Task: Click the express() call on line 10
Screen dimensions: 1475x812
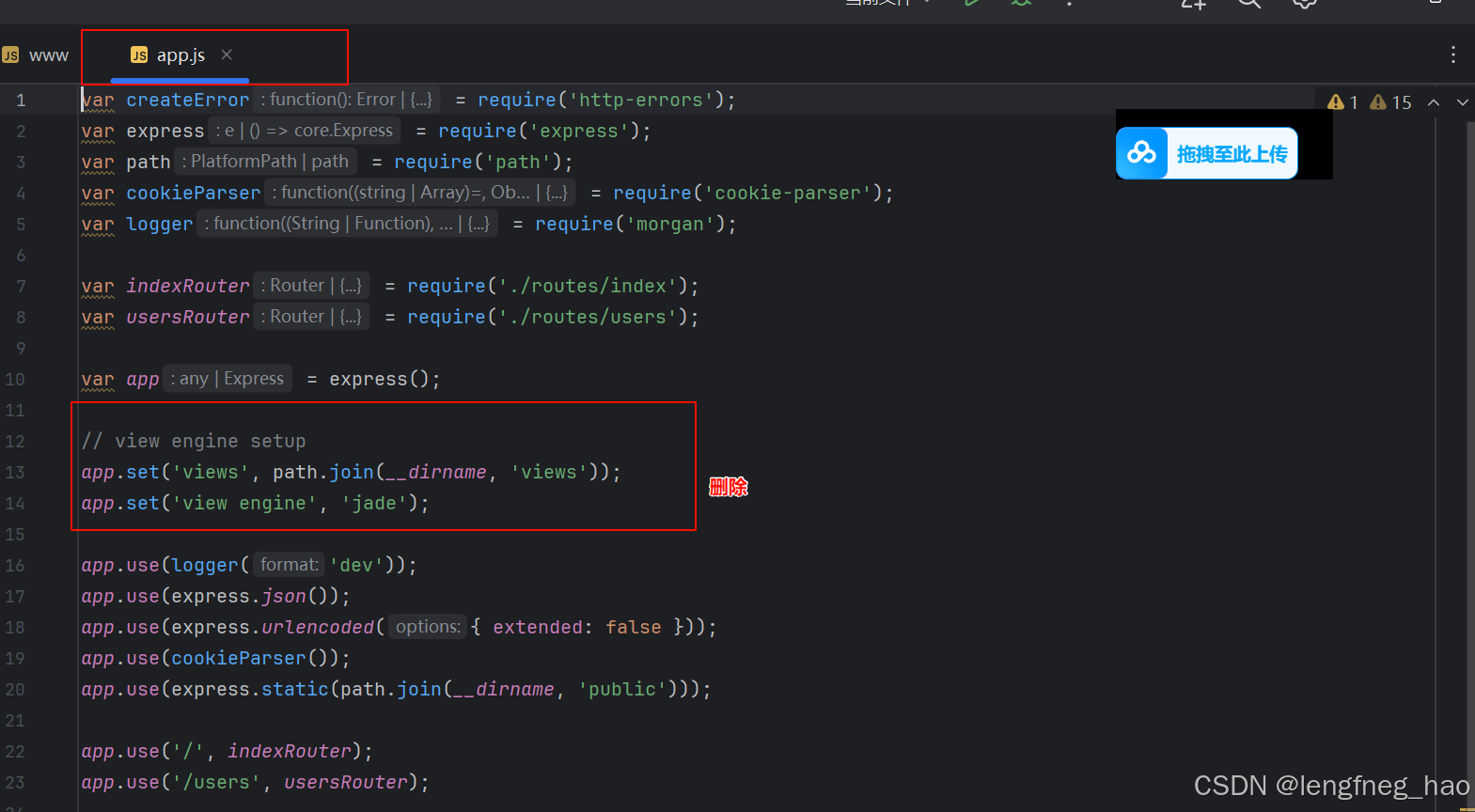Action: (379, 379)
